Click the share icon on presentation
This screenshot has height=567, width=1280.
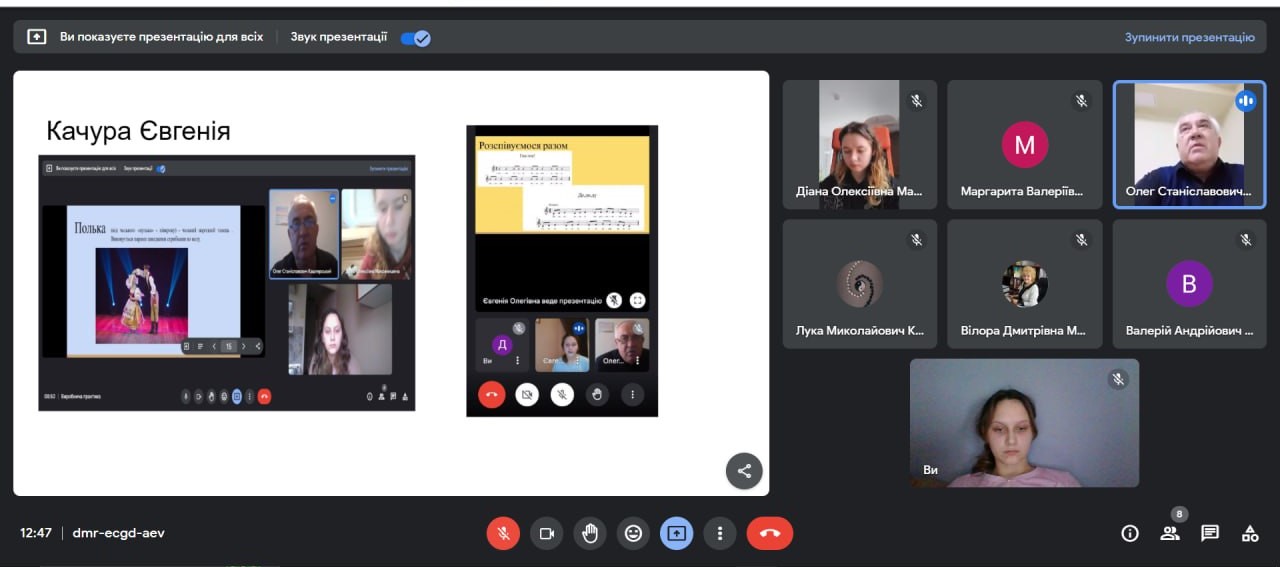pos(744,471)
